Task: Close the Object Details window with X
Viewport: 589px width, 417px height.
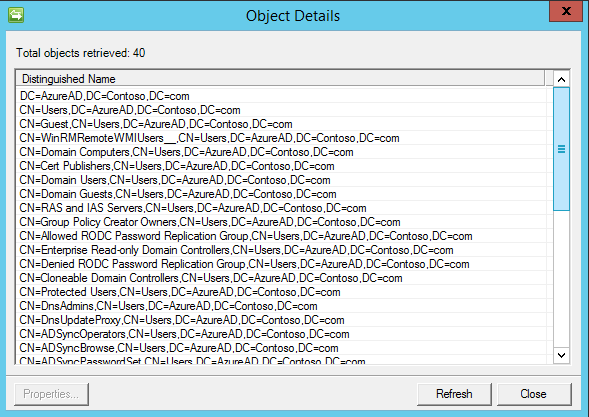Action: [x=566, y=11]
